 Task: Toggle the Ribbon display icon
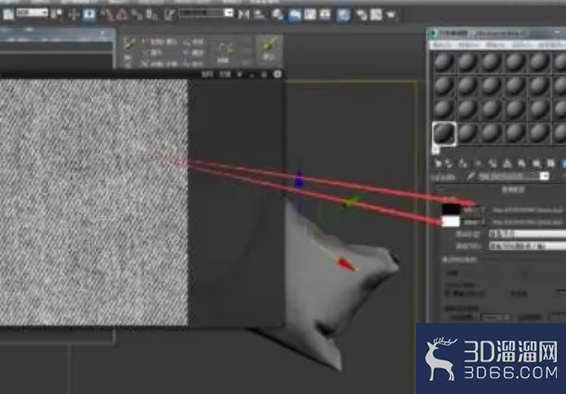pyautogui.click(x=294, y=15)
